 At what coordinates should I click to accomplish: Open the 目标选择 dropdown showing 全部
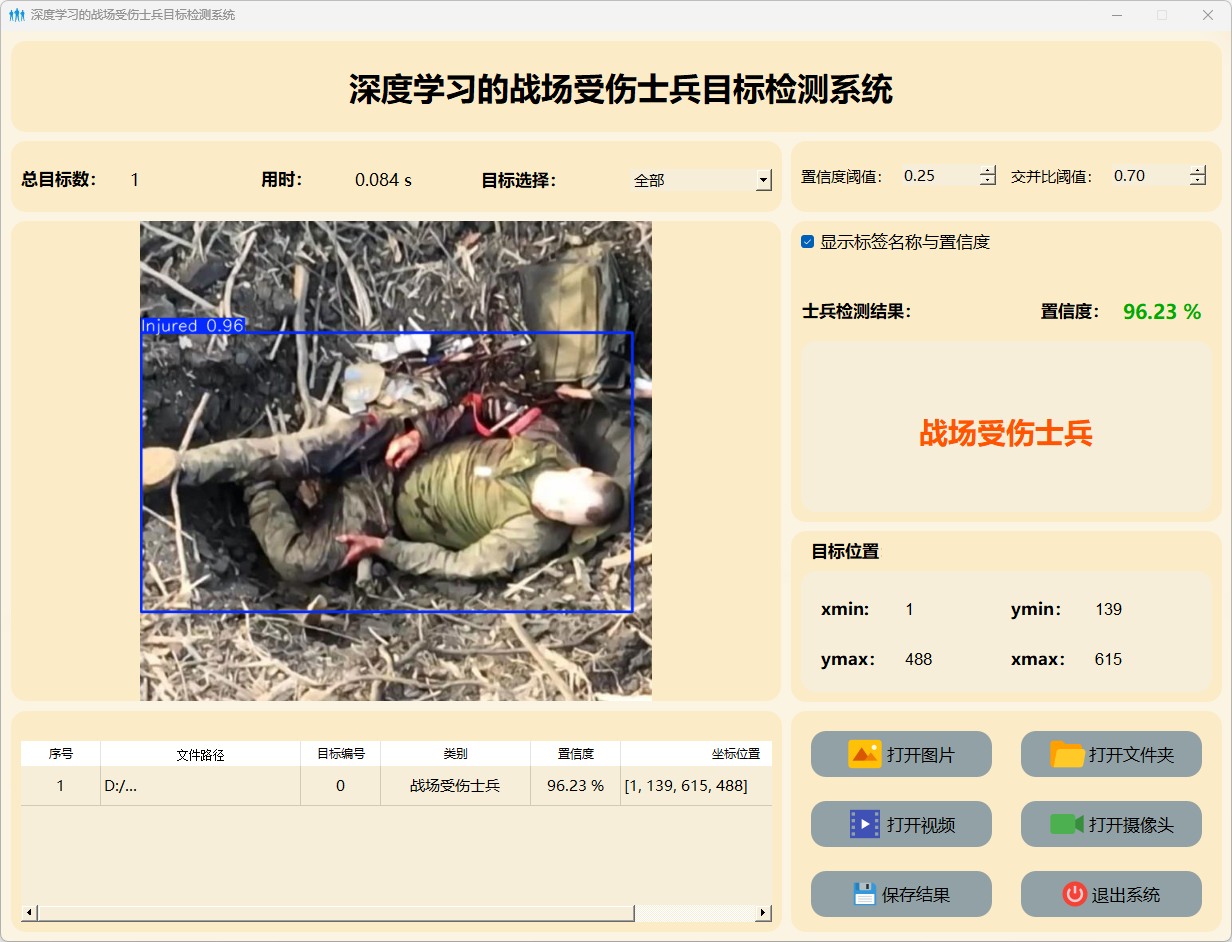click(x=763, y=181)
